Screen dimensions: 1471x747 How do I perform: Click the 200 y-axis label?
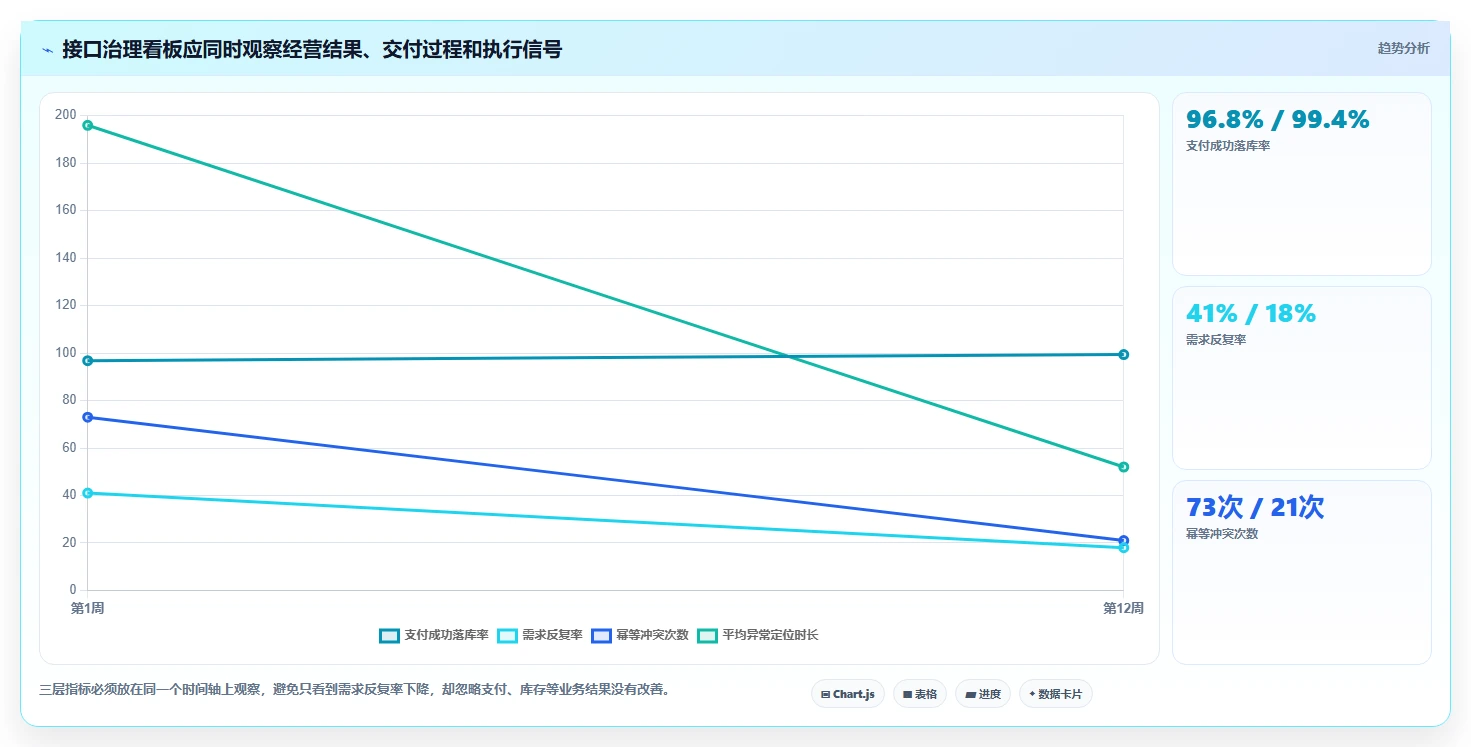click(66, 115)
